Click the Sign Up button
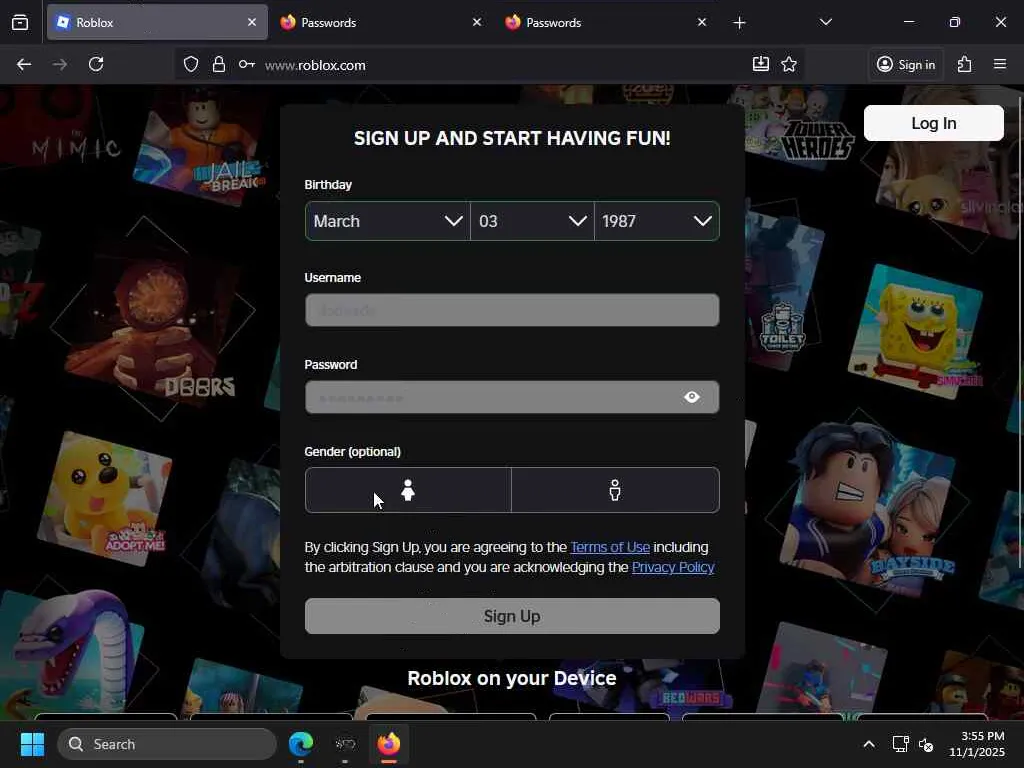 click(x=512, y=616)
